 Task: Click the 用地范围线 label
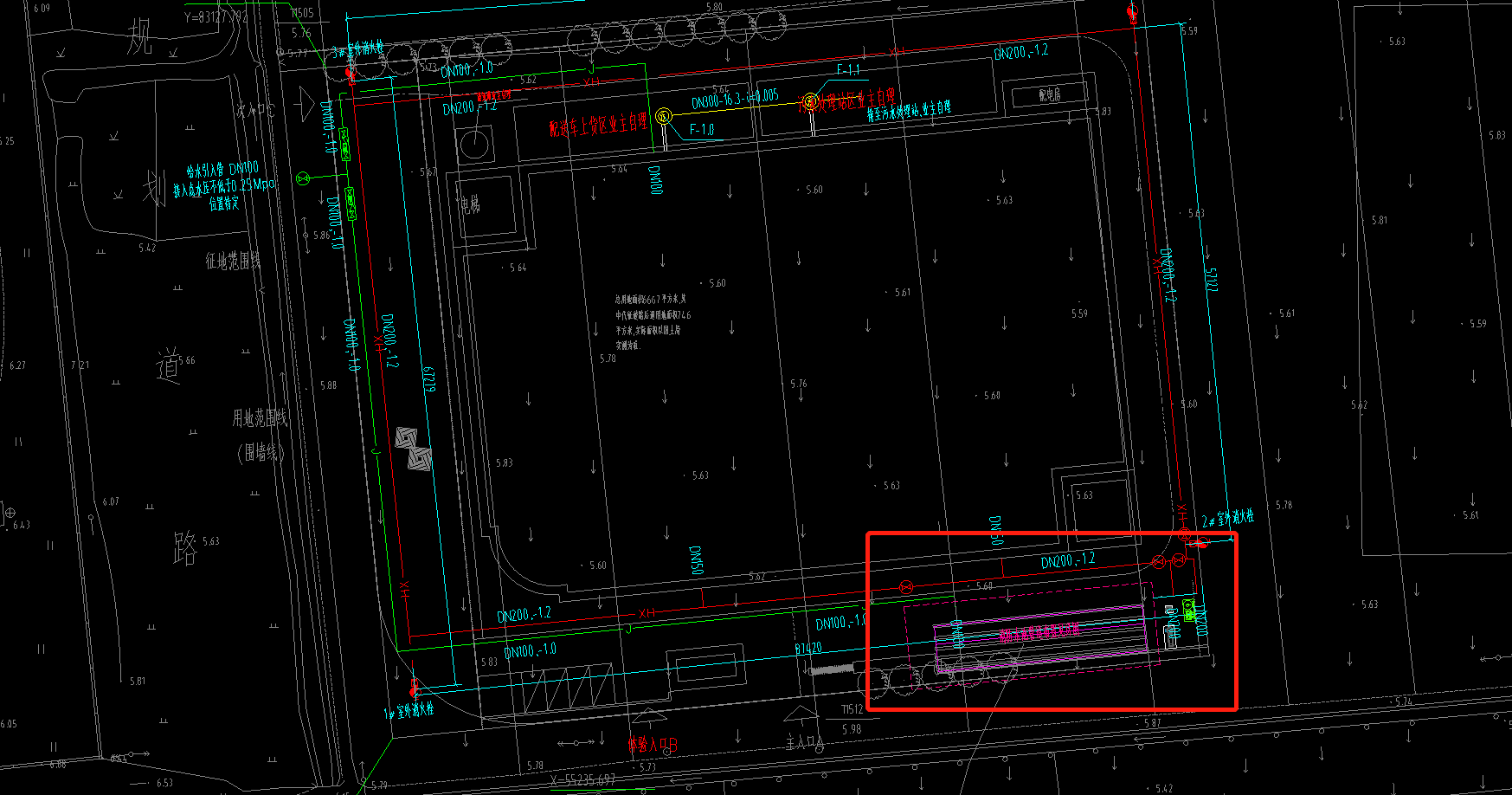(x=260, y=418)
